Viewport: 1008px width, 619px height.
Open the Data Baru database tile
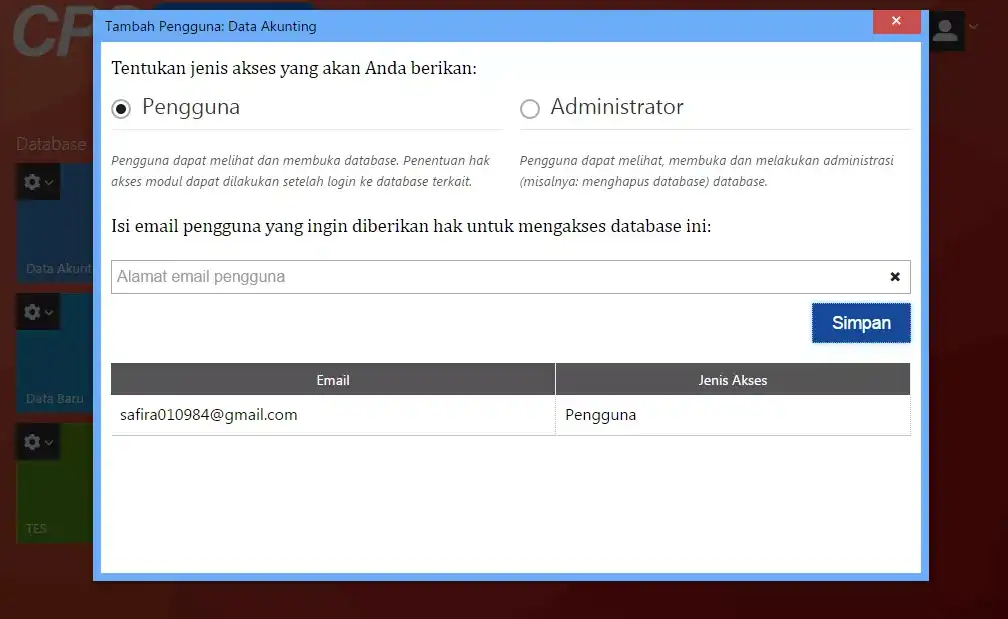pyautogui.click(x=54, y=353)
